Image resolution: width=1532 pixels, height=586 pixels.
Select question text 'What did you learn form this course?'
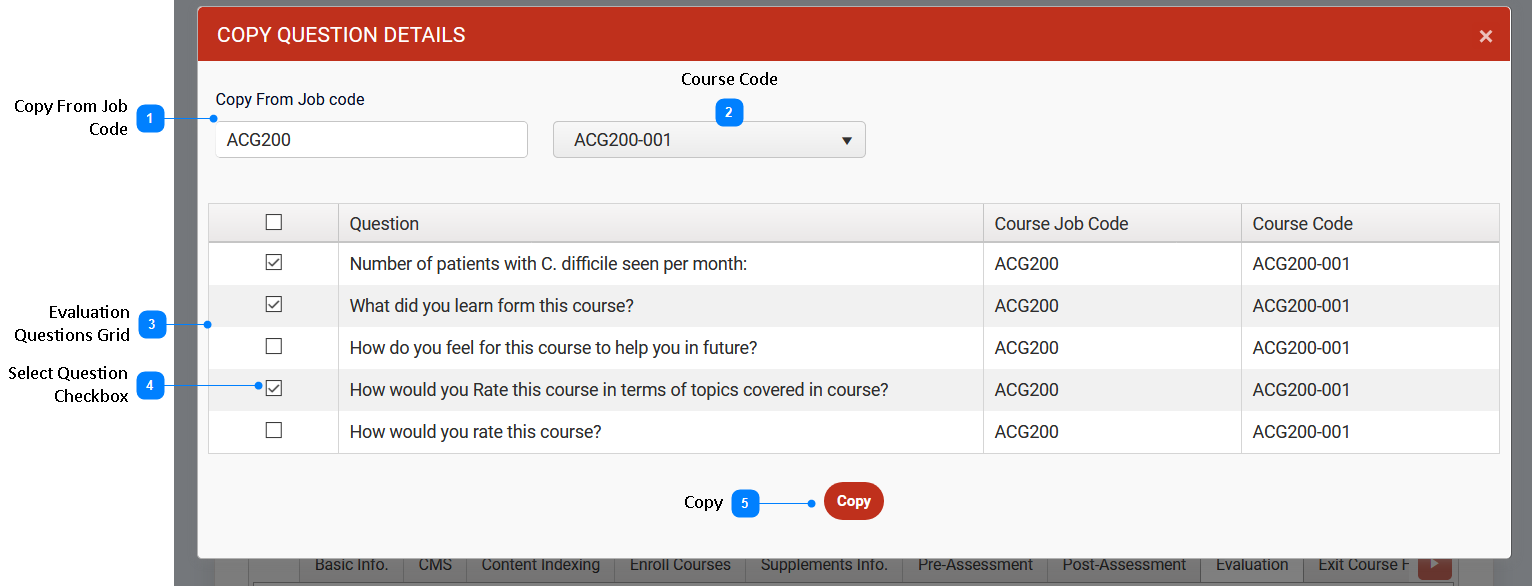click(x=491, y=306)
